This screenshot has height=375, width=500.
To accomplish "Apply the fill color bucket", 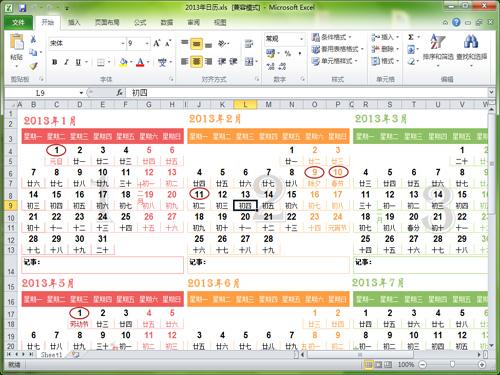I will pos(123,62).
